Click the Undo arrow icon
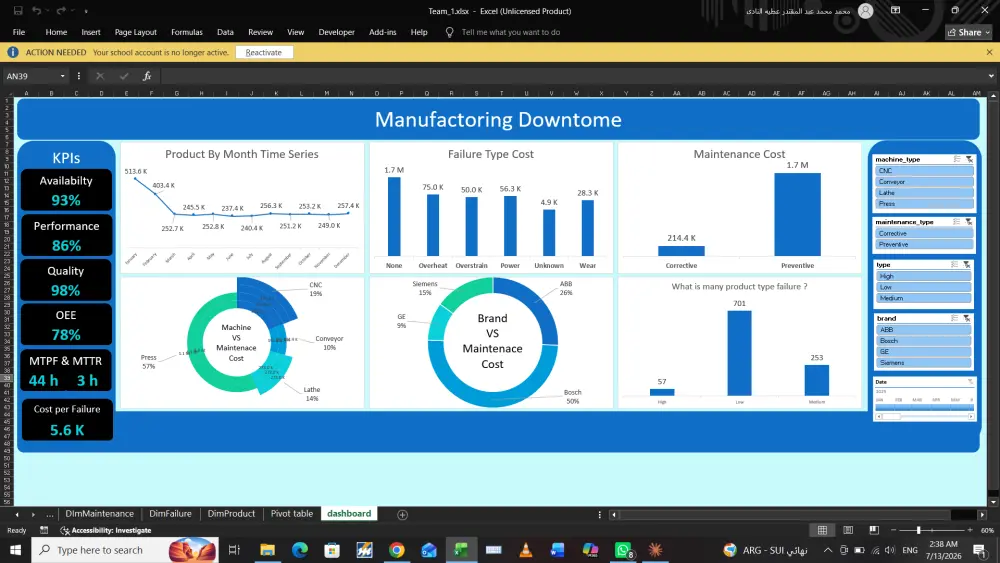 pos(37,11)
